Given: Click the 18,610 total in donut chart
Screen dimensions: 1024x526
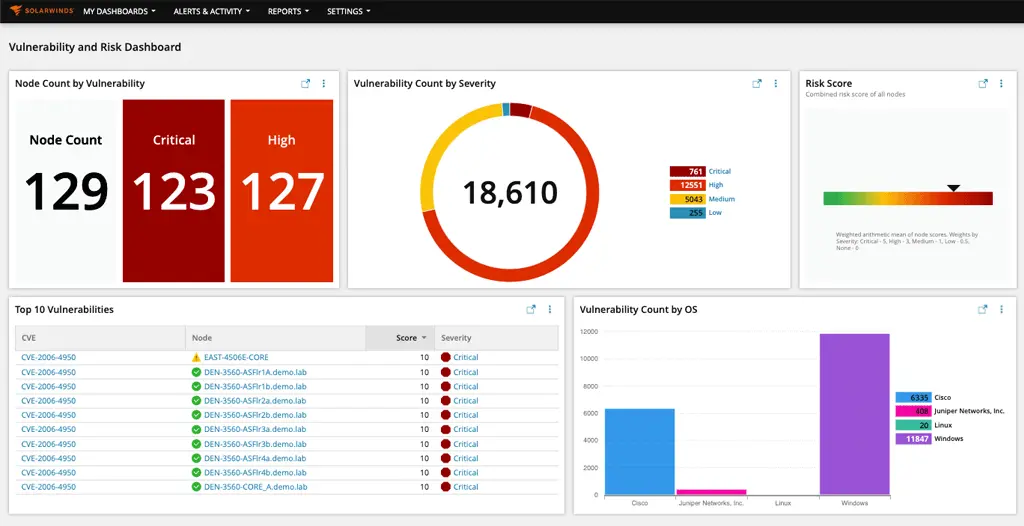Looking at the screenshot, I should point(510,192).
